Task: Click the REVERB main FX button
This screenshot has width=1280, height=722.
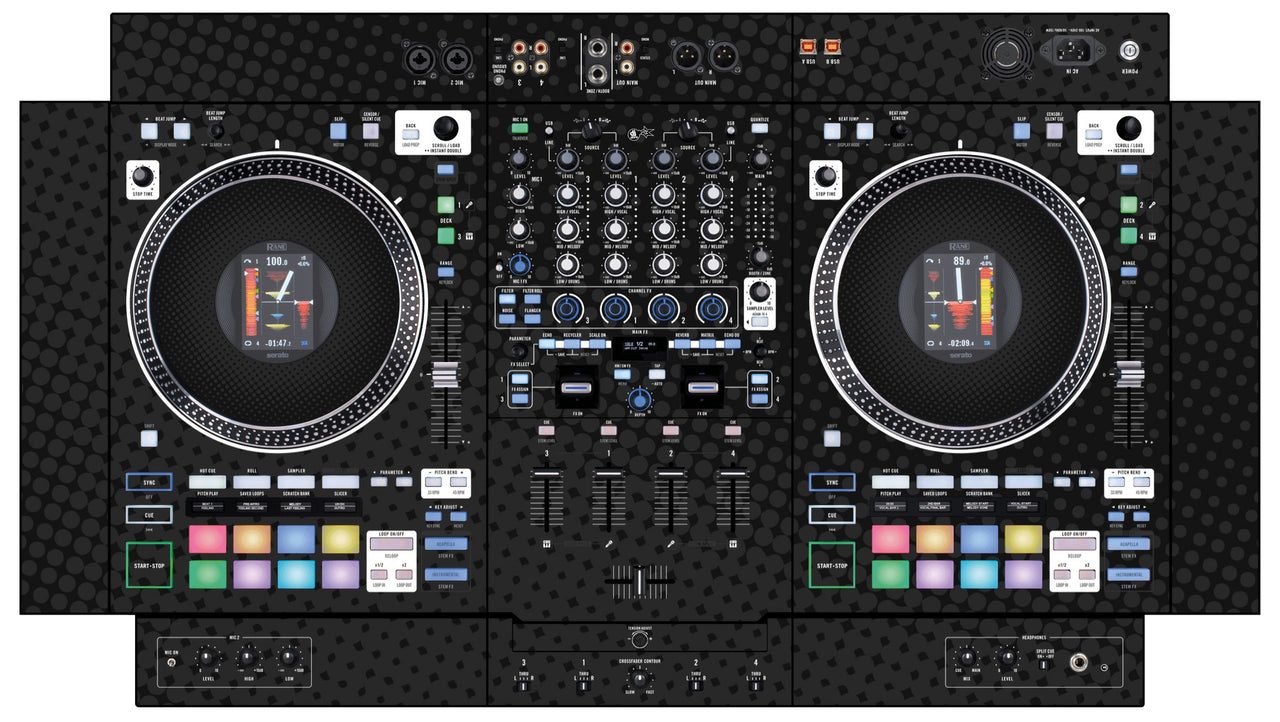Action: [x=681, y=342]
